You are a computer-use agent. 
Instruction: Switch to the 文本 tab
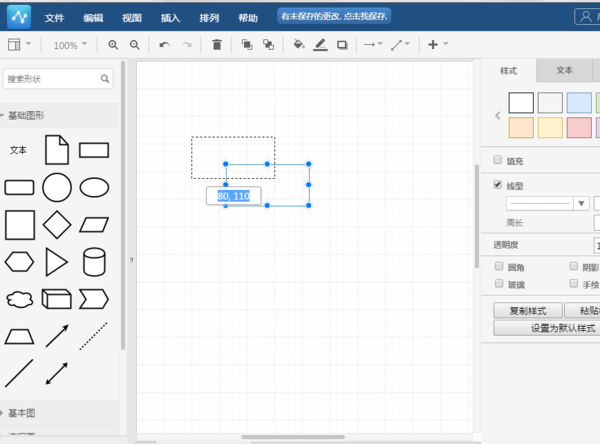click(564, 71)
